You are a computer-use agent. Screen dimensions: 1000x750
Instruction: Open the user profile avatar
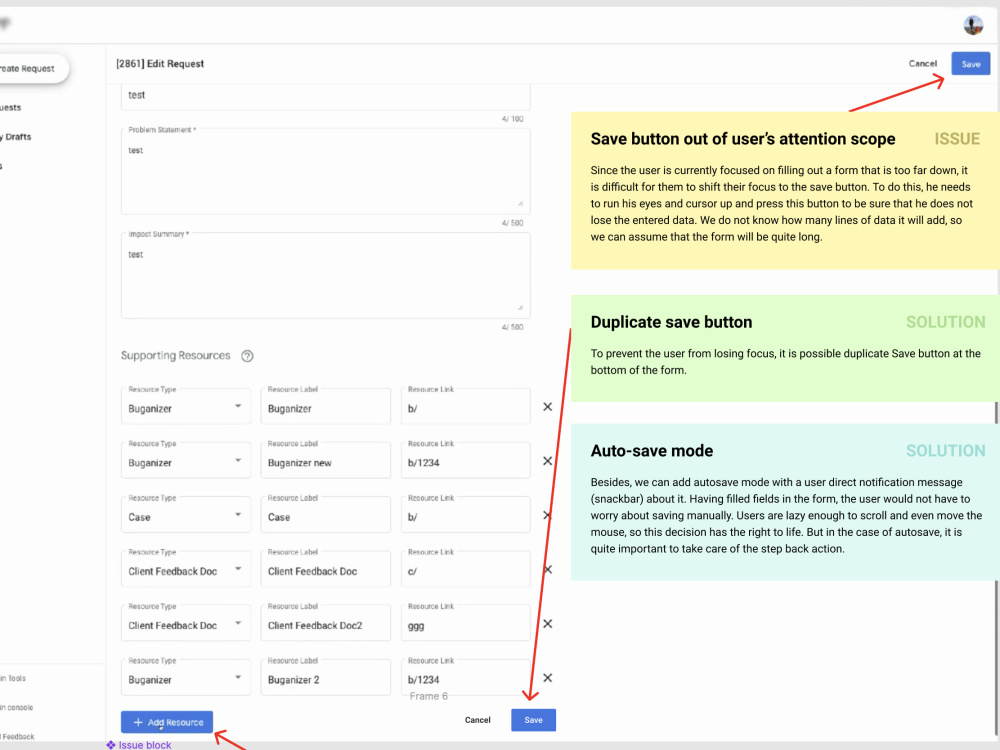pyautogui.click(x=973, y=25)
